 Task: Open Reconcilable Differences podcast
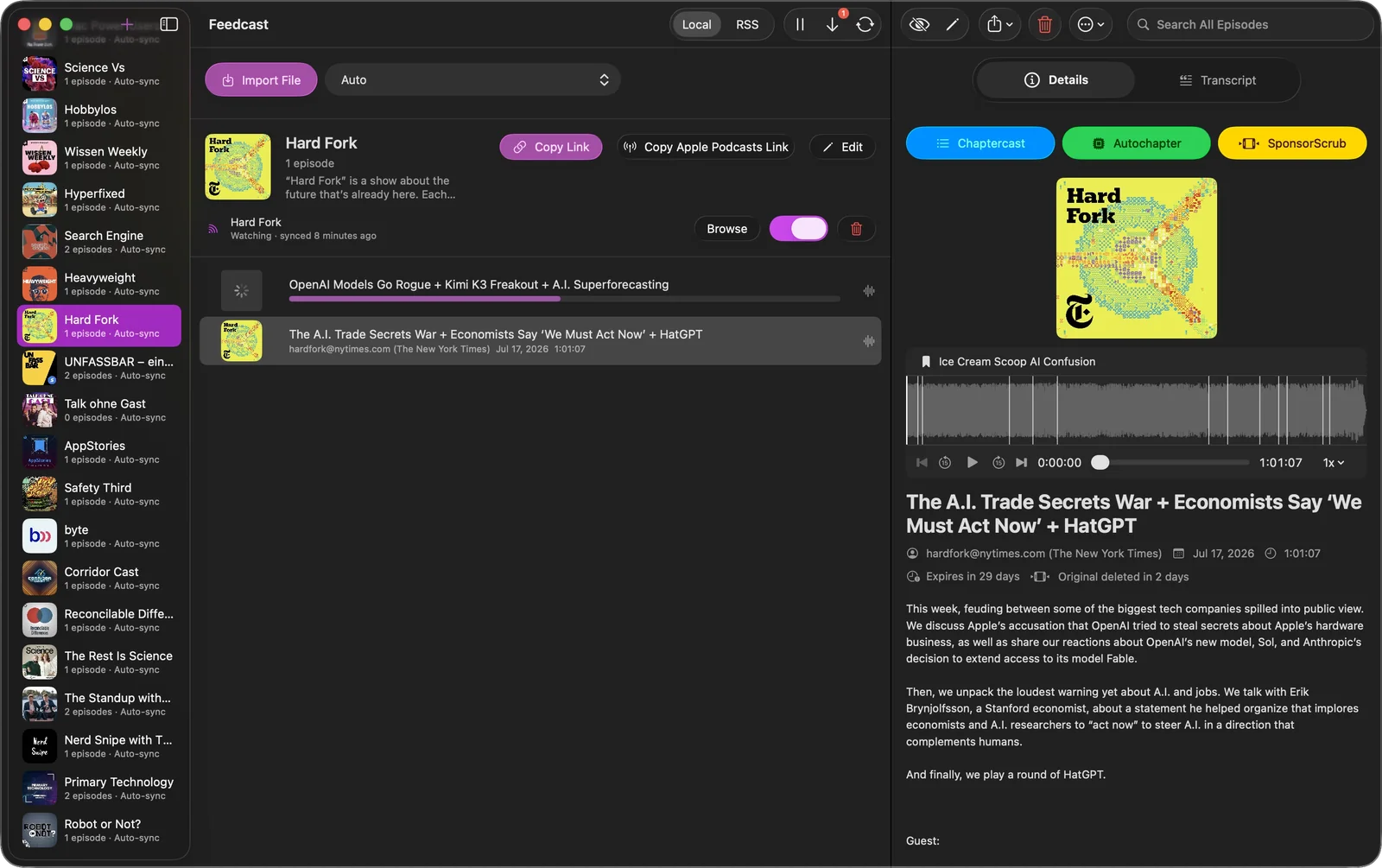pos(99,620)
